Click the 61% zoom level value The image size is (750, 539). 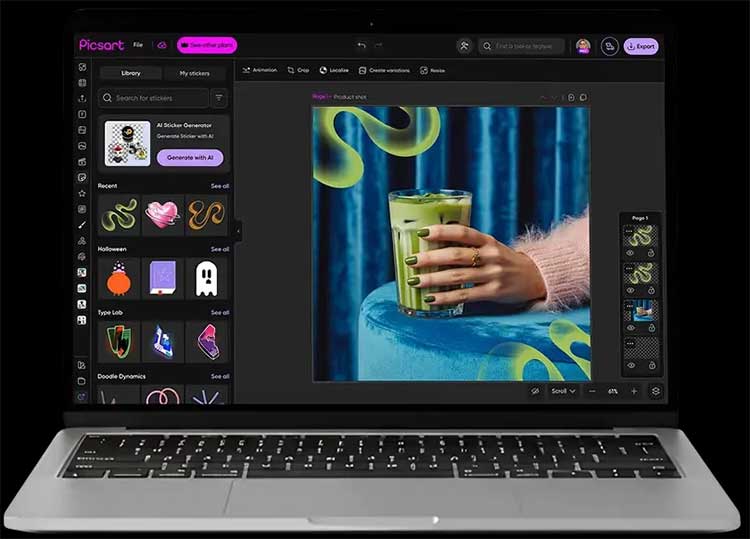coord(613,391)
